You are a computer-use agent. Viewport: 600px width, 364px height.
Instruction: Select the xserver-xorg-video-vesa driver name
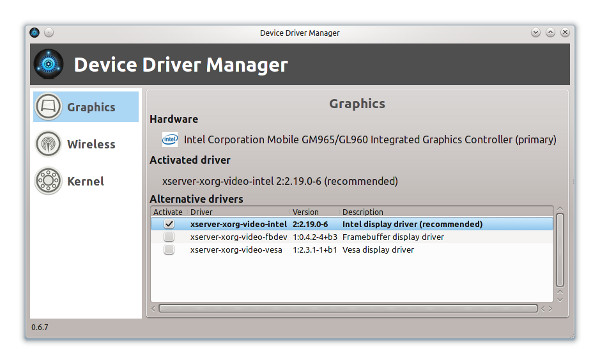pyautogui.click(x=236, y=250)
